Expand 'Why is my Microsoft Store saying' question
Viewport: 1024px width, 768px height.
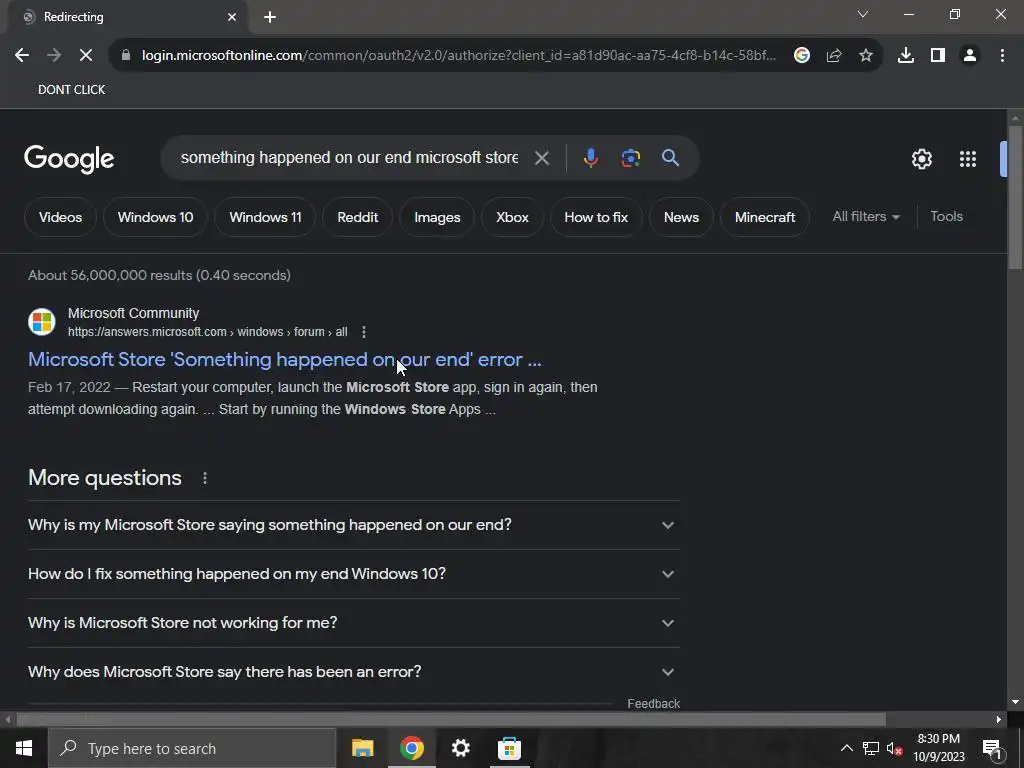[x=353, y=525]
